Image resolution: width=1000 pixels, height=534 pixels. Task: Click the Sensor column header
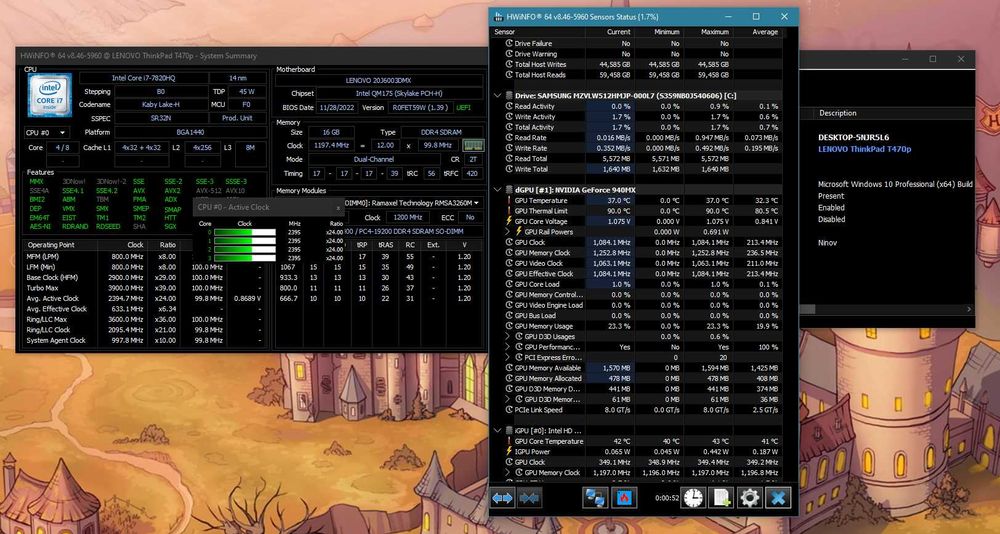click(538, 32)
